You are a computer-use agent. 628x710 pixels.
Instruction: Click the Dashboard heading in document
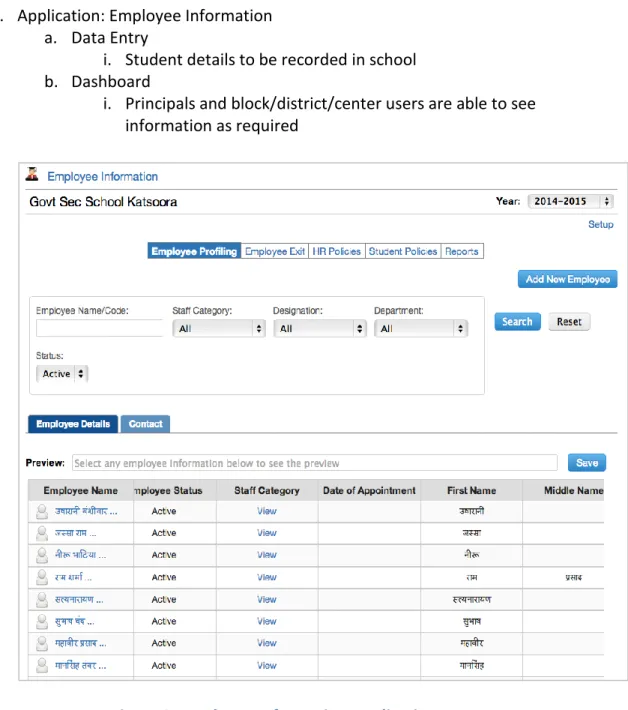[x=110, y=82]
